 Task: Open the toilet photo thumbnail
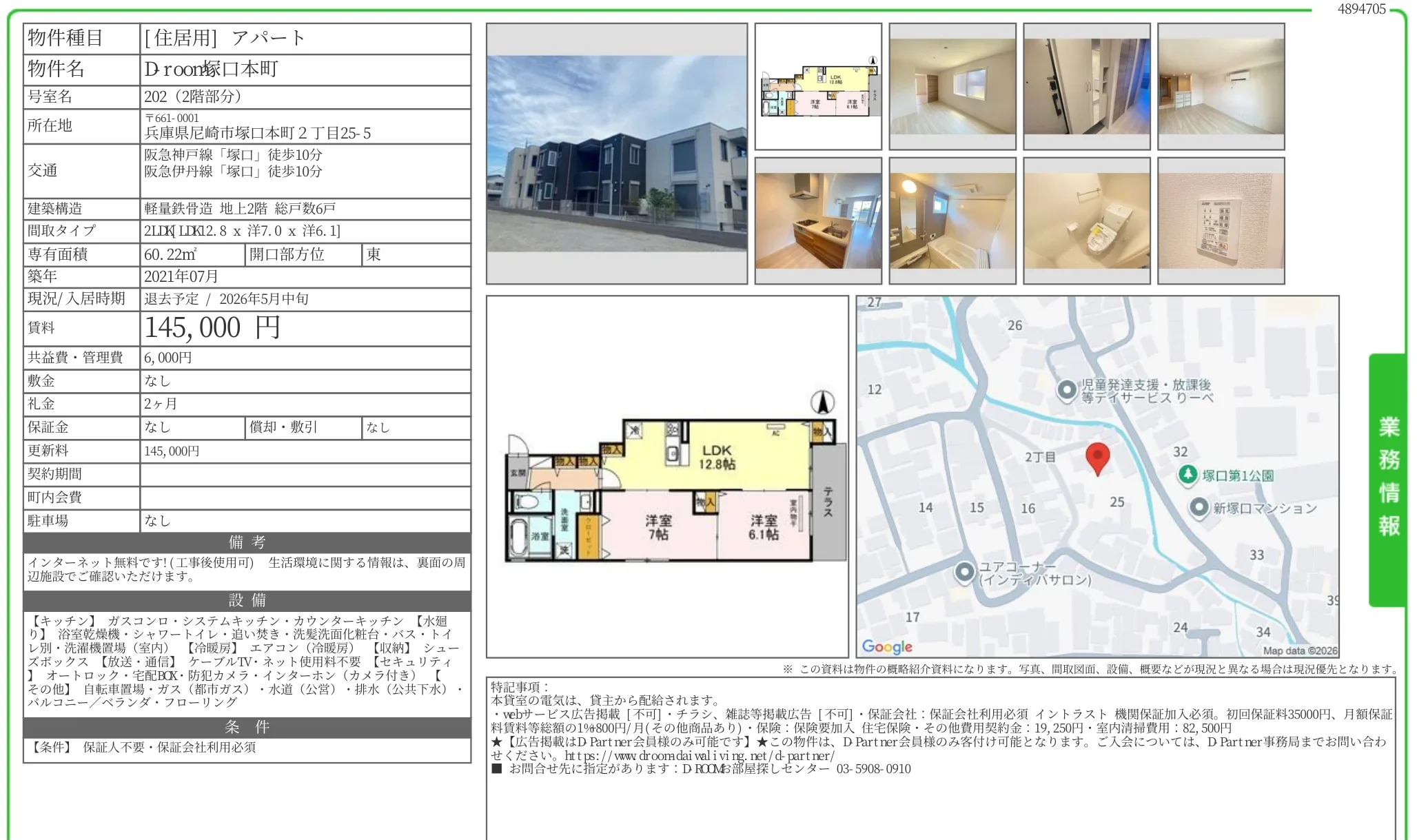pyautogui.click(x=1088, y=221)
